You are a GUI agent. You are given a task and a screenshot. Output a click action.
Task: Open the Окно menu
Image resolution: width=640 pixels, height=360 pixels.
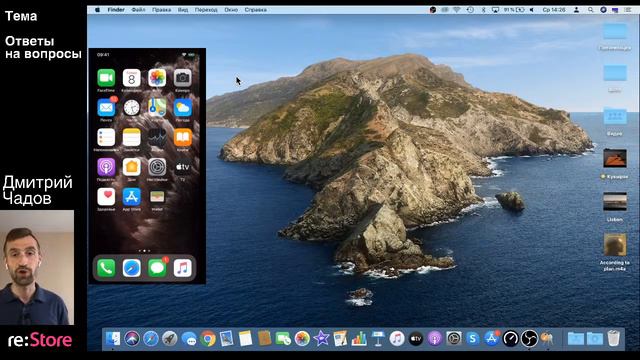(x=231, y=10)
